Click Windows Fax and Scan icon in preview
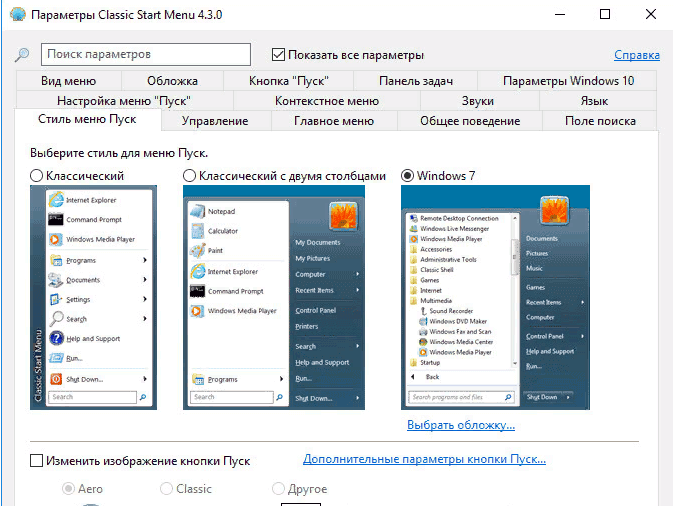This screenshot has height=506, width=673. pyautogui.click(x=423, y=331)
